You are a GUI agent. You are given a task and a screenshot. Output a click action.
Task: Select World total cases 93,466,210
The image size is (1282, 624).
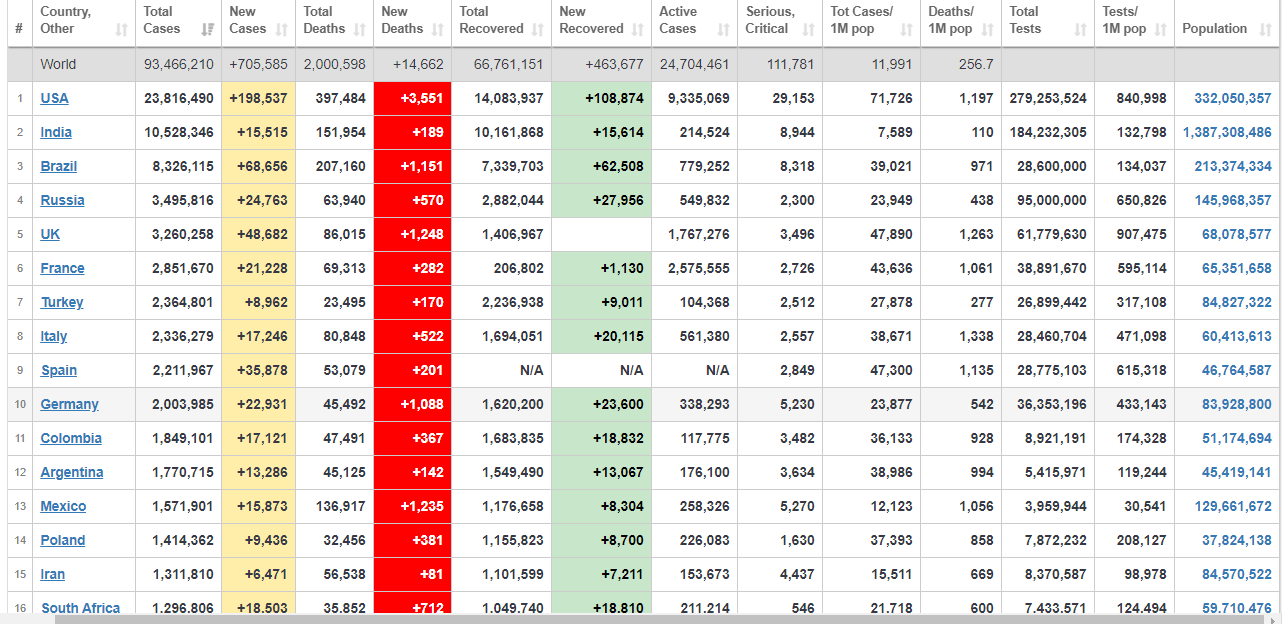(x=178, y=64)
